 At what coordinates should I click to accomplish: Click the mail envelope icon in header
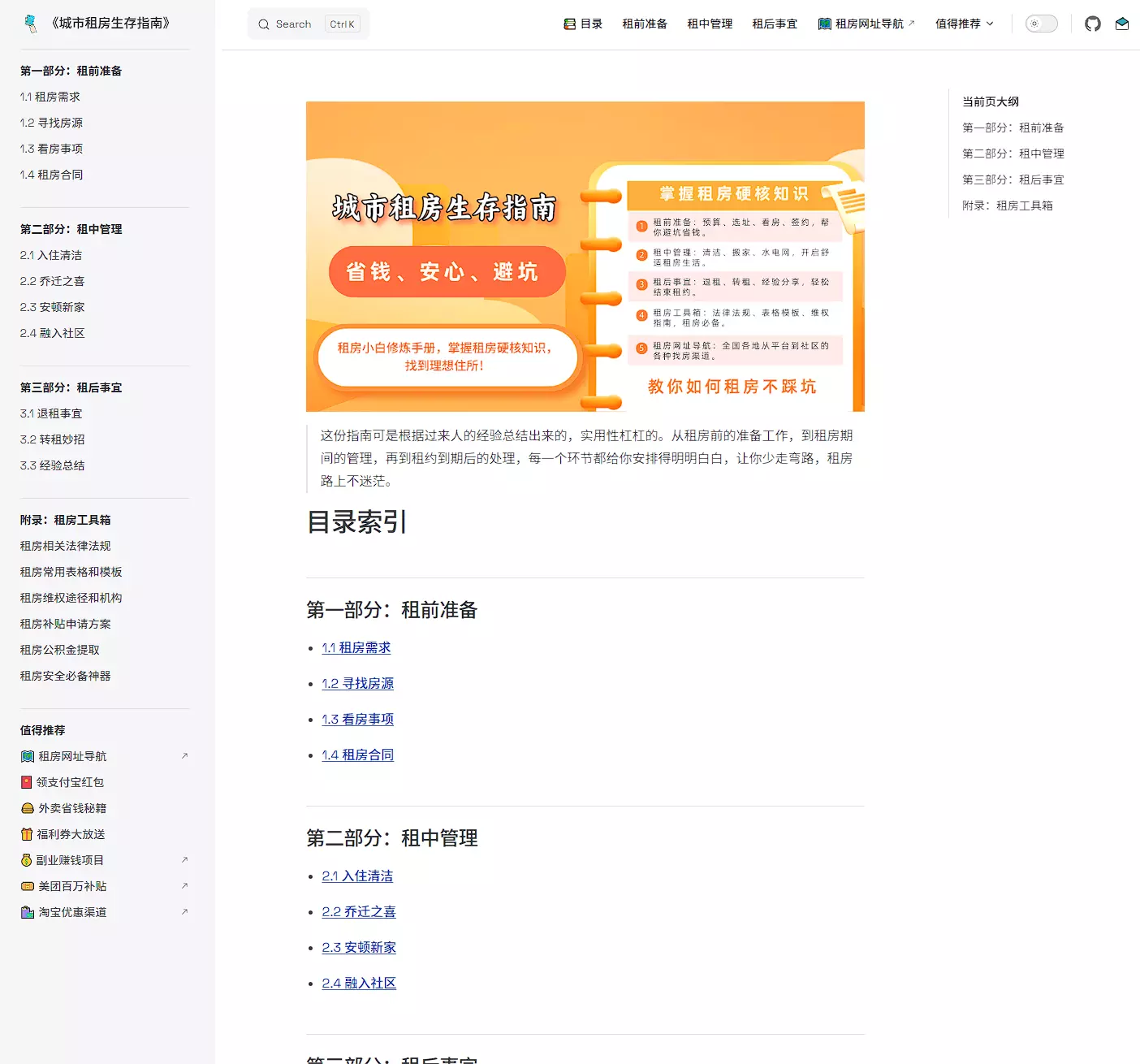click(x=1121, y=24)
